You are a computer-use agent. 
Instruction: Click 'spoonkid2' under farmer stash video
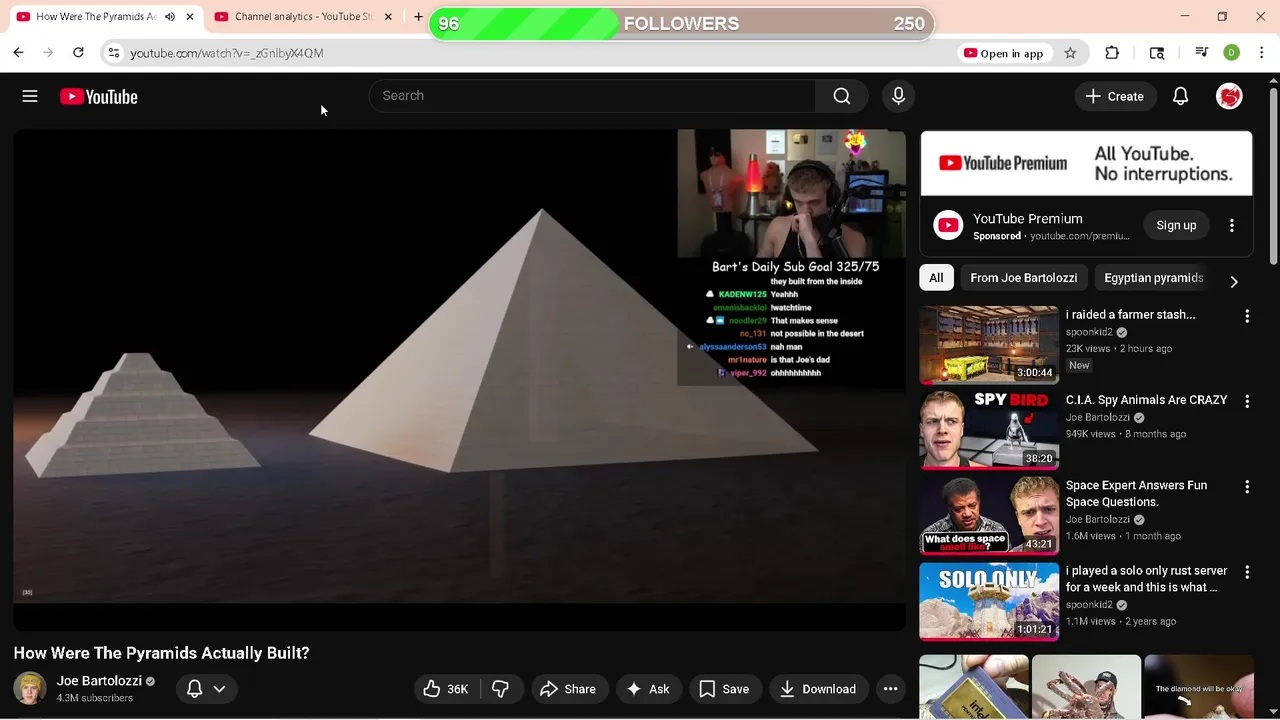pos(1089,332)
